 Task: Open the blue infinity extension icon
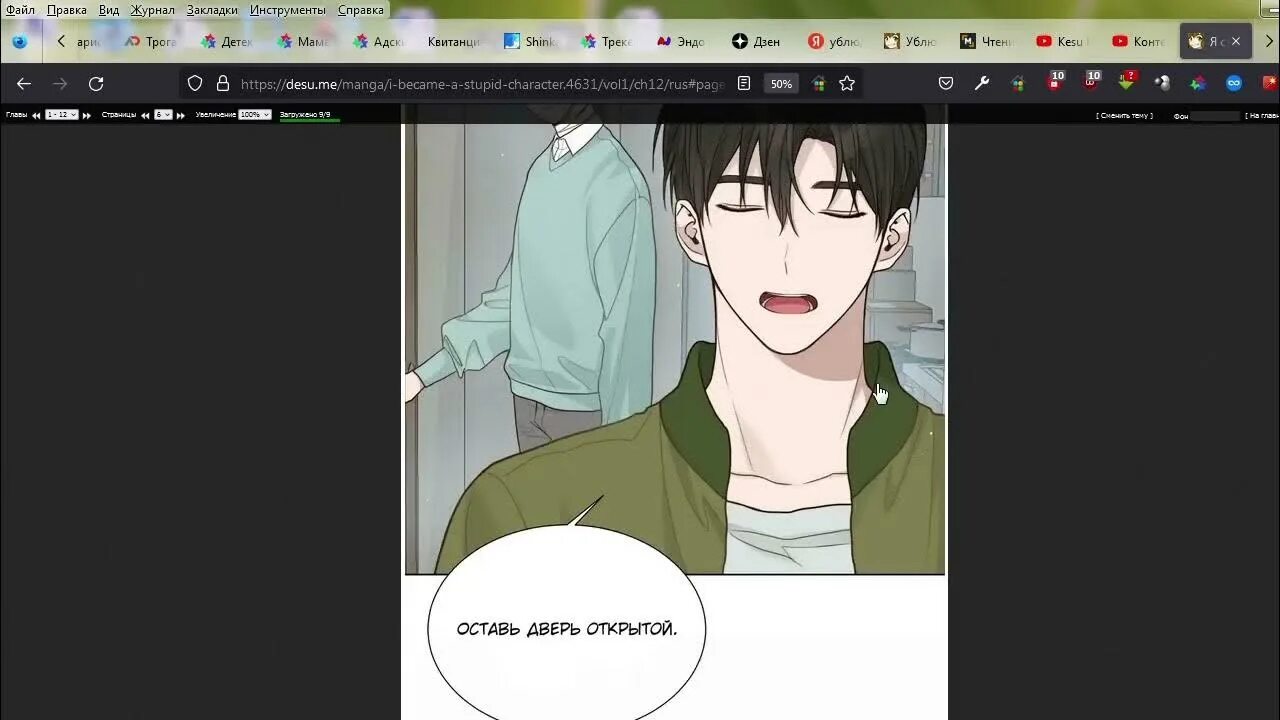pyautogui.click(x=1234, y=84)
